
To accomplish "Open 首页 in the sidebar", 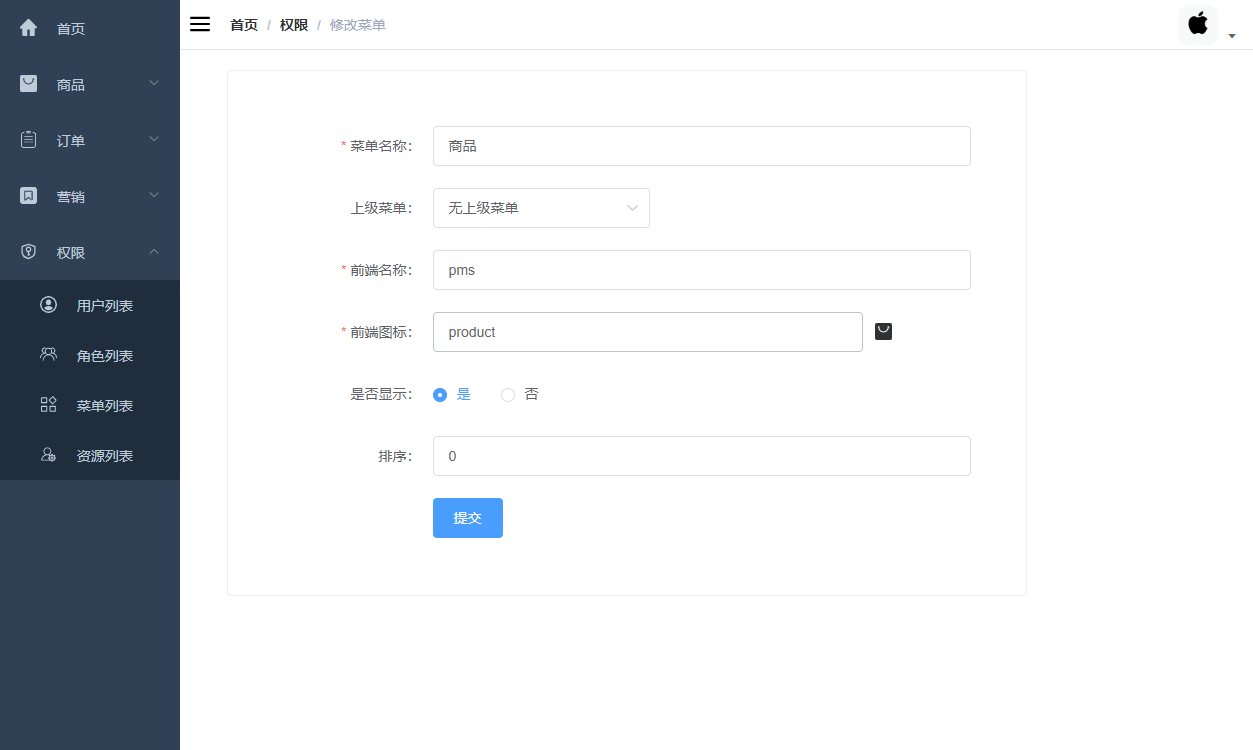I will (90, 28).
